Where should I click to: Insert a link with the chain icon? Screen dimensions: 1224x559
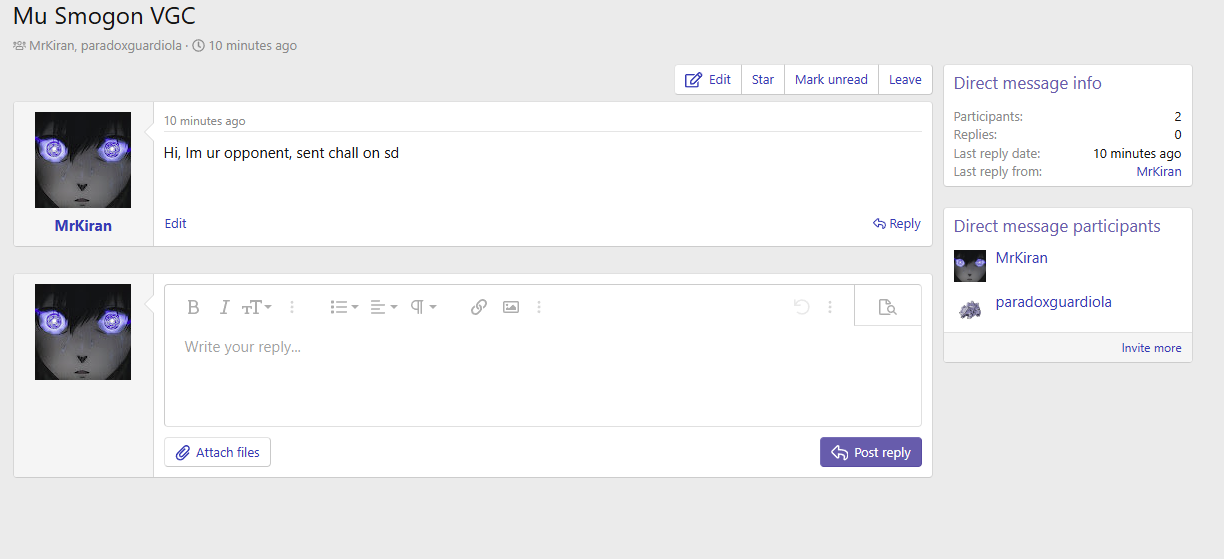tap(479, 307)
